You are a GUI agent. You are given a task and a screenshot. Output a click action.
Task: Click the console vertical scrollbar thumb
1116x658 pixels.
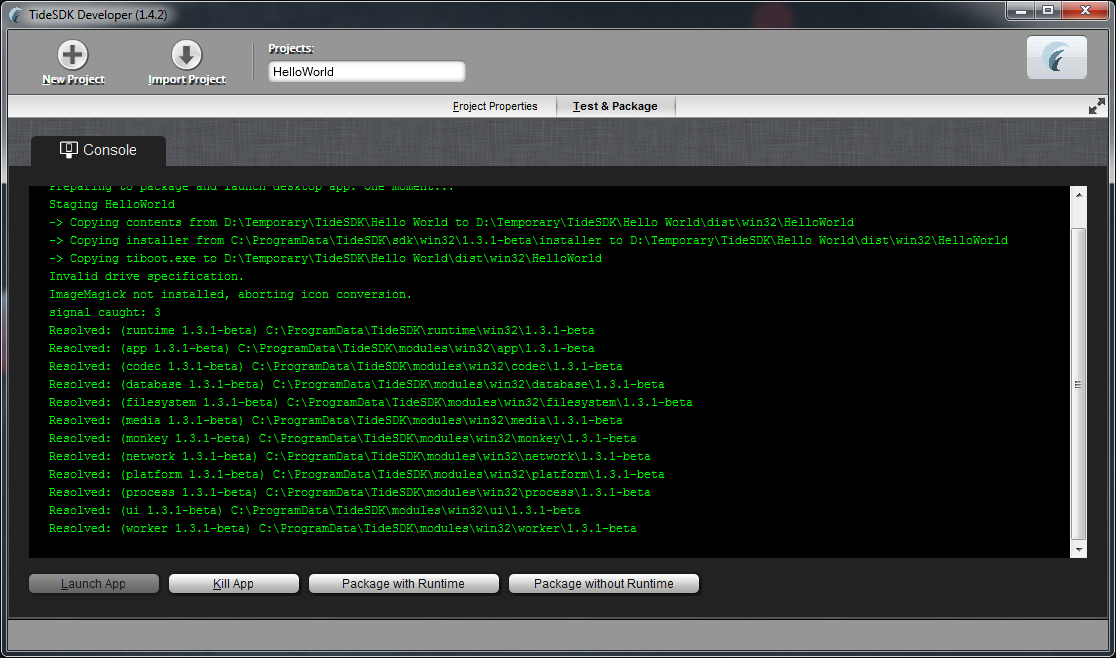point(1079,384)
